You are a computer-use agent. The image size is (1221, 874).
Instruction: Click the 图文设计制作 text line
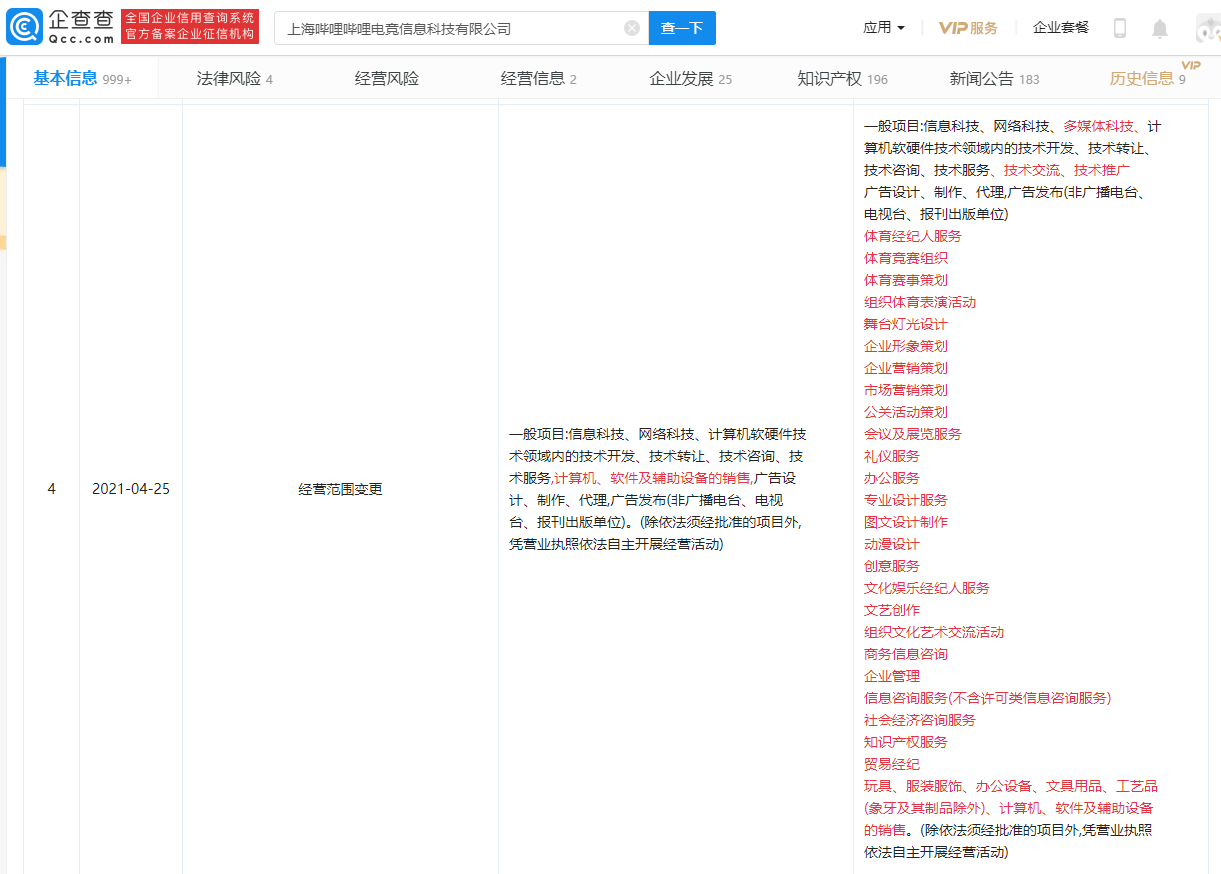(906, 522)
